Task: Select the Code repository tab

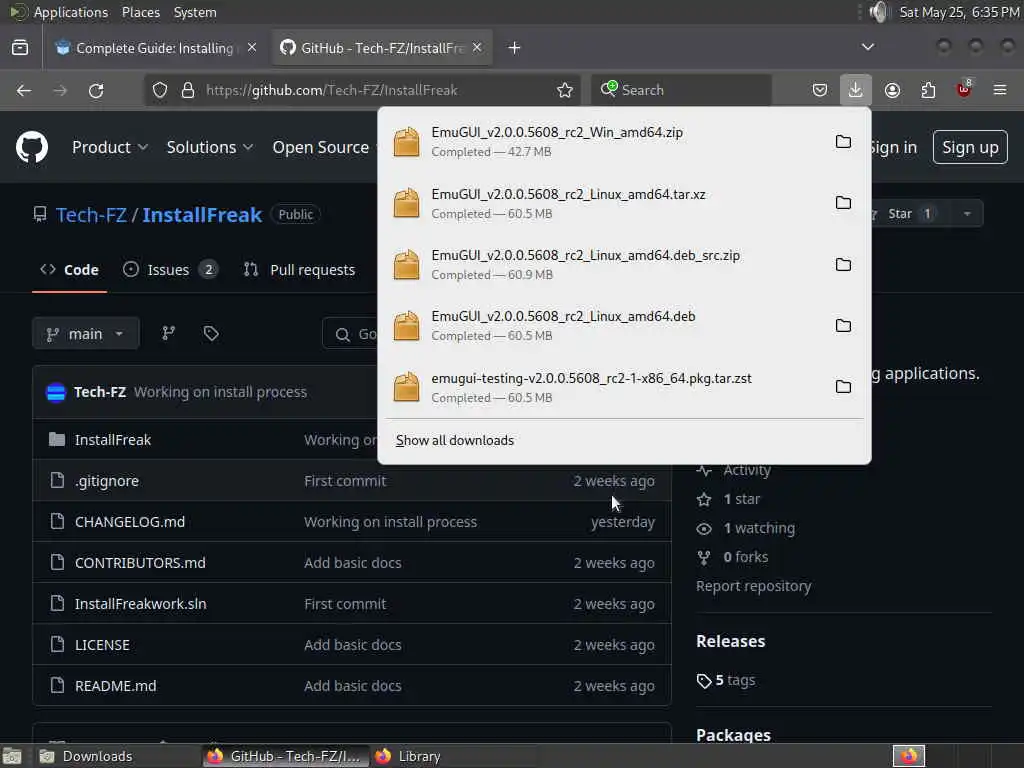Action: tap(69, 270)
